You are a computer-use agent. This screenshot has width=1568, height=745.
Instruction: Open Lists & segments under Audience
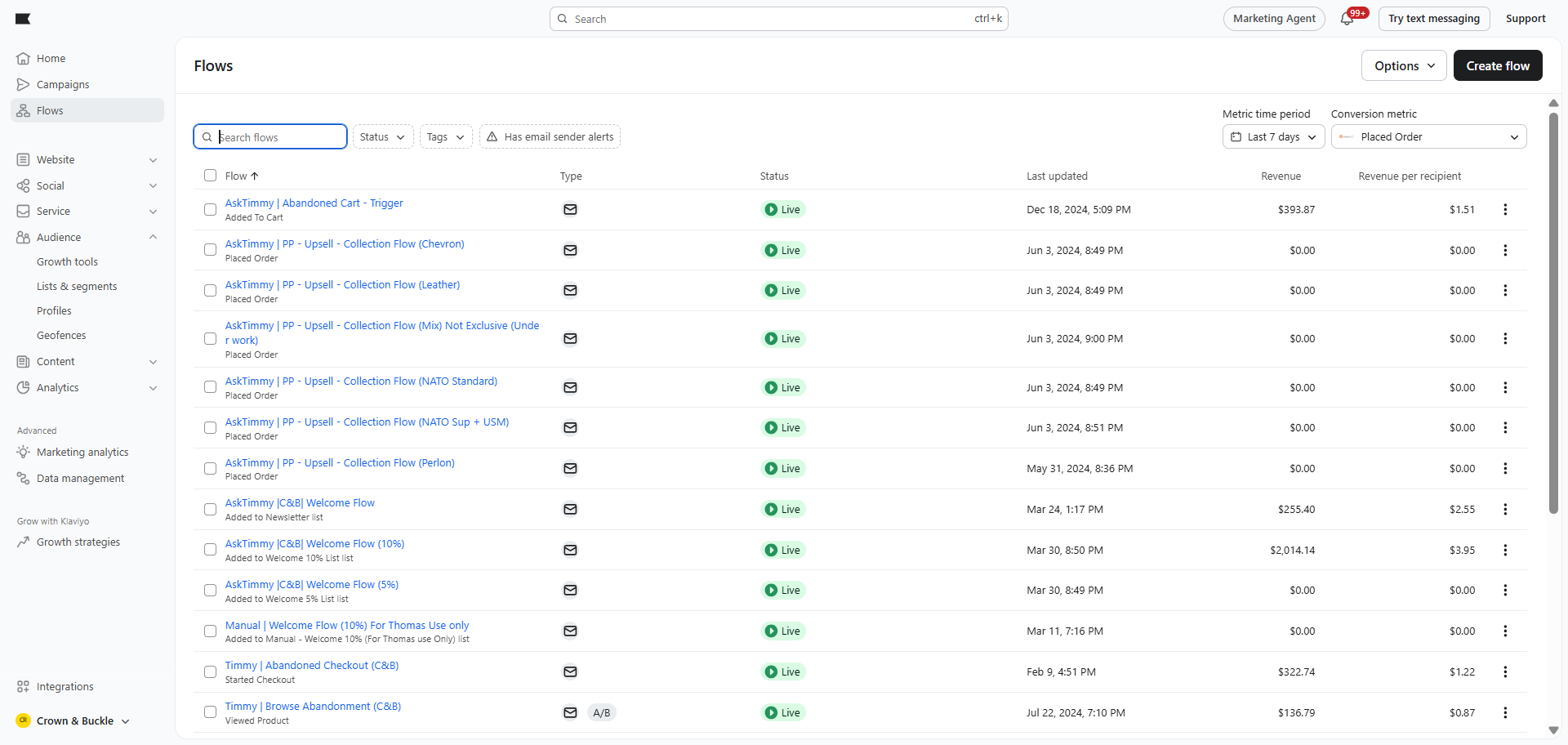(x=77, y=287)
